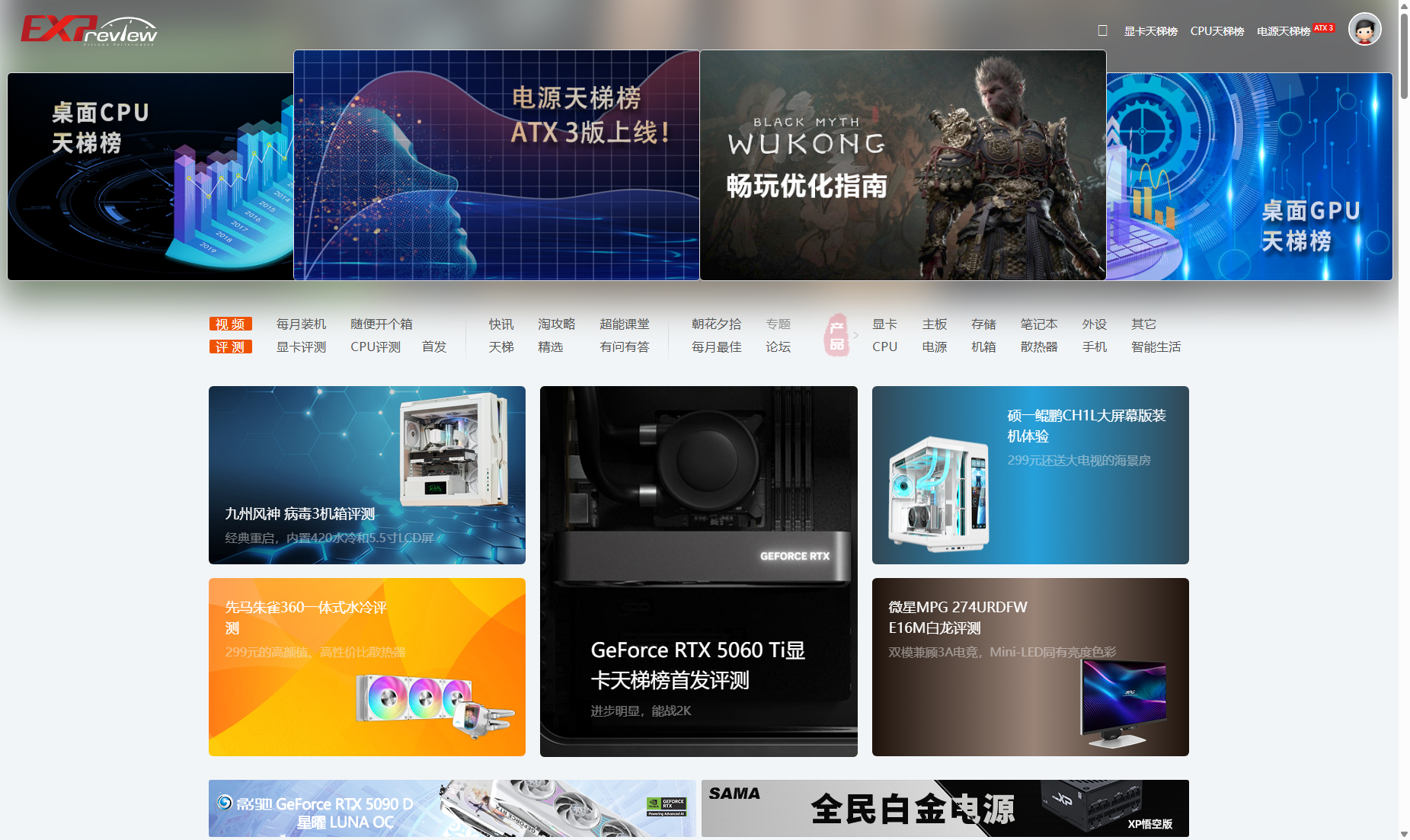This screenshot has height=840, width=1410.
Task: Select the 机箱 product category
Action: pyautogui.click(x=984, y=347)
